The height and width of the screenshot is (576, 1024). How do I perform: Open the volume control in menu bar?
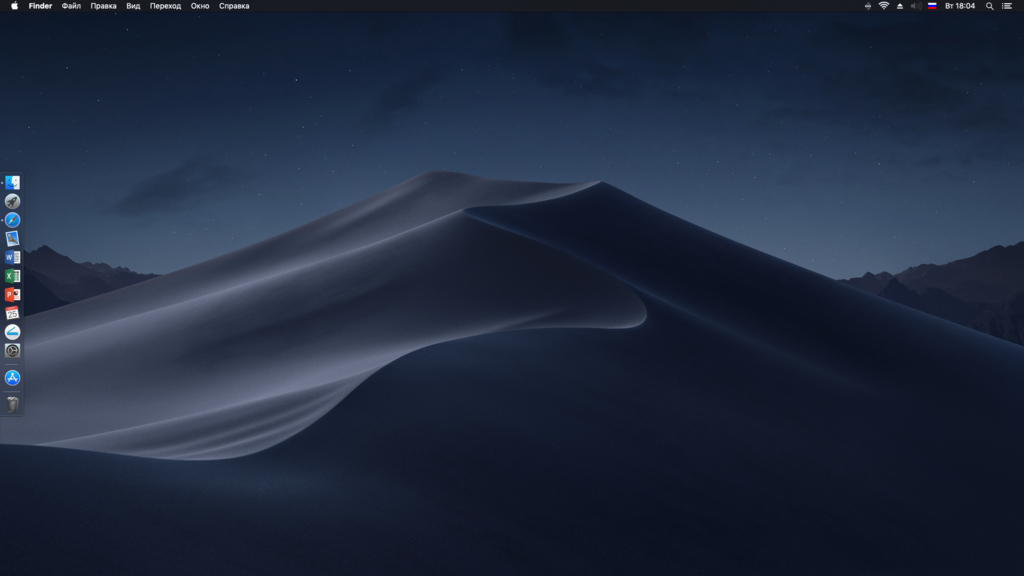click(916, 6)
